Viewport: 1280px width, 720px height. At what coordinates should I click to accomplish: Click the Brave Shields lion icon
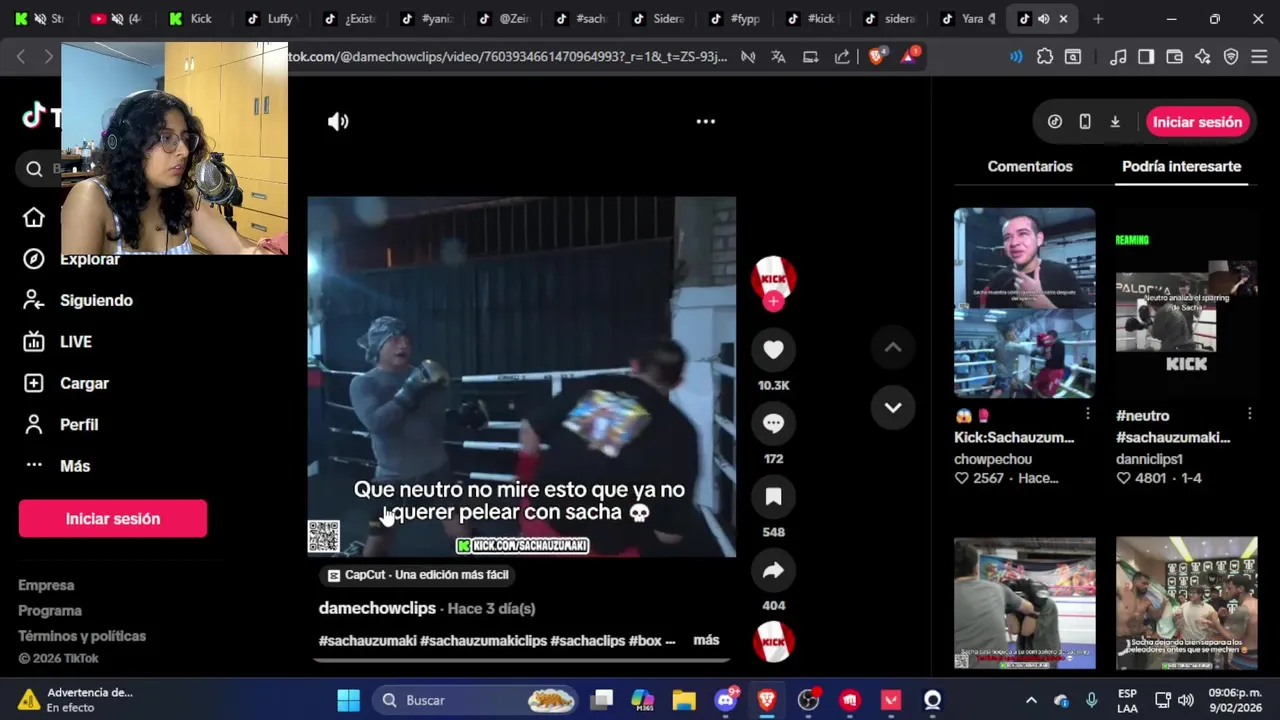pos(877,57)
